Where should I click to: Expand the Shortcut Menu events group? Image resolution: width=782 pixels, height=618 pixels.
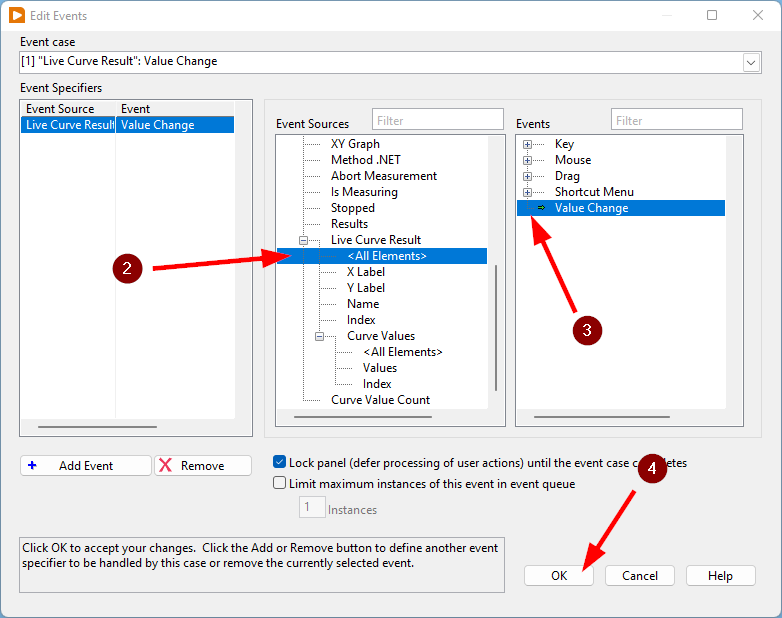(x=527, y=192)
